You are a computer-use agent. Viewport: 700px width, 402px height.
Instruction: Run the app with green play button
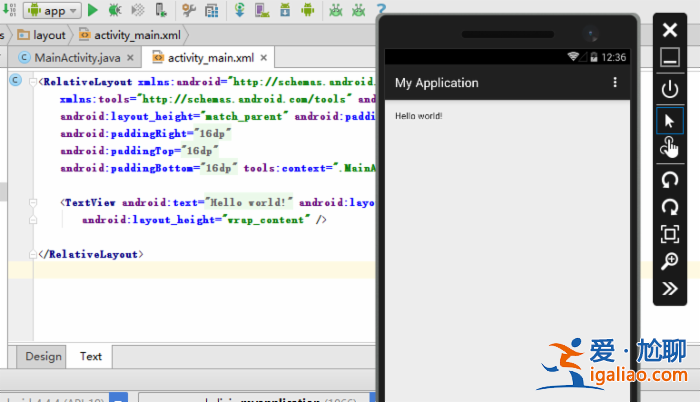pos(93,10)
